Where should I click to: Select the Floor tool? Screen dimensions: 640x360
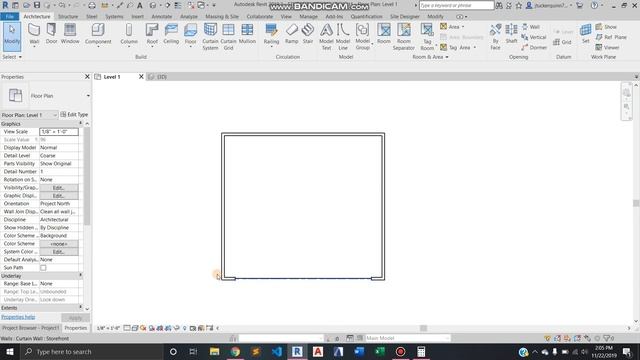tap(191, 34)
